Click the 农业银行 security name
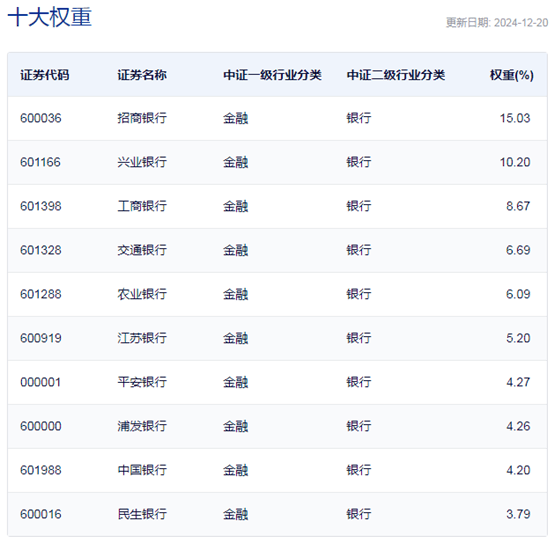Image resolution: width=554 pixels, height=543 pixels. [x=142, y=294]
